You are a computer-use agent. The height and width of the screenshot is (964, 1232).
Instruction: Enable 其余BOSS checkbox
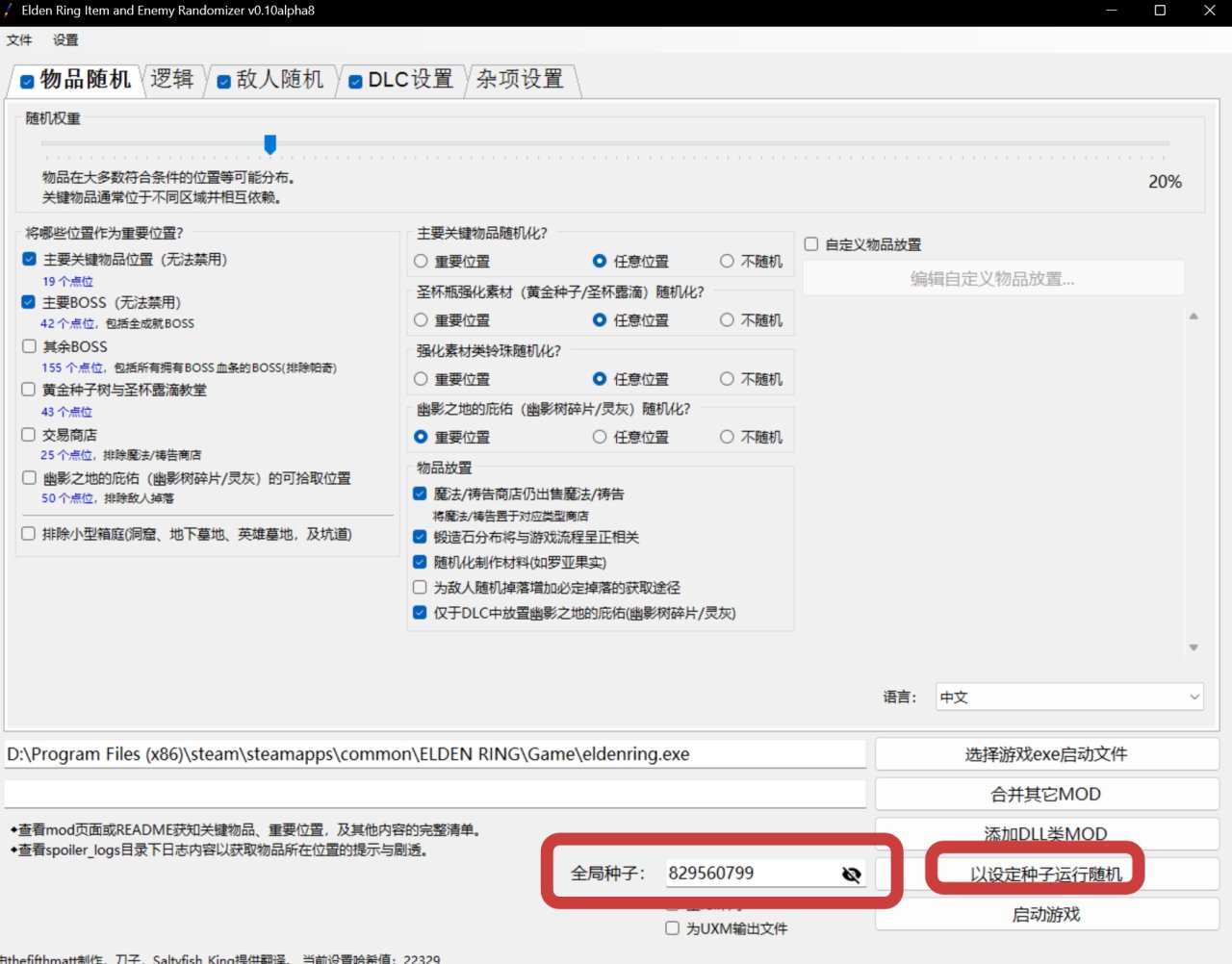tap(29, 346)
